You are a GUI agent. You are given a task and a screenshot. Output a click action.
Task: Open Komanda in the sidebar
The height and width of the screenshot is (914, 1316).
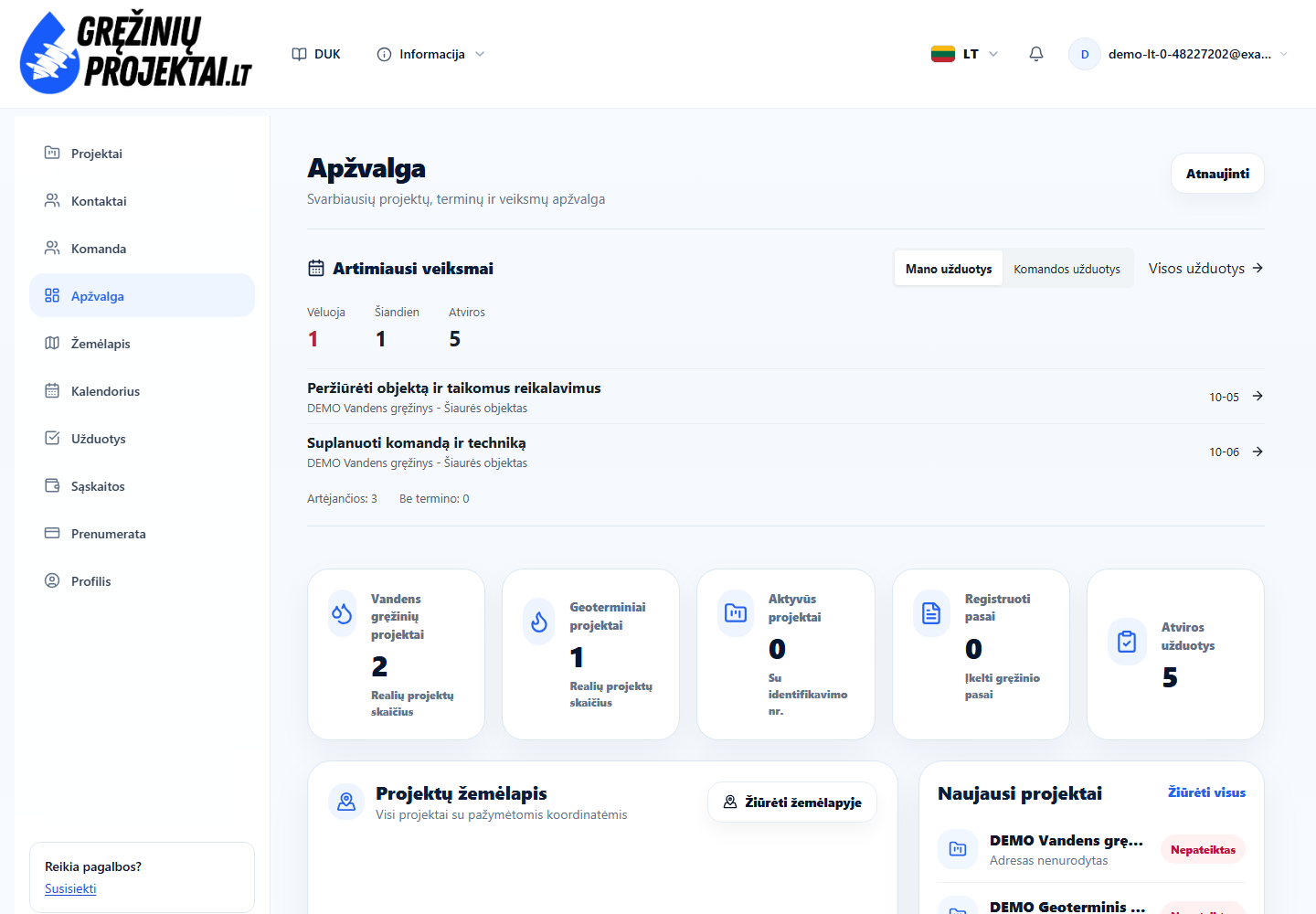coord(142,249)
